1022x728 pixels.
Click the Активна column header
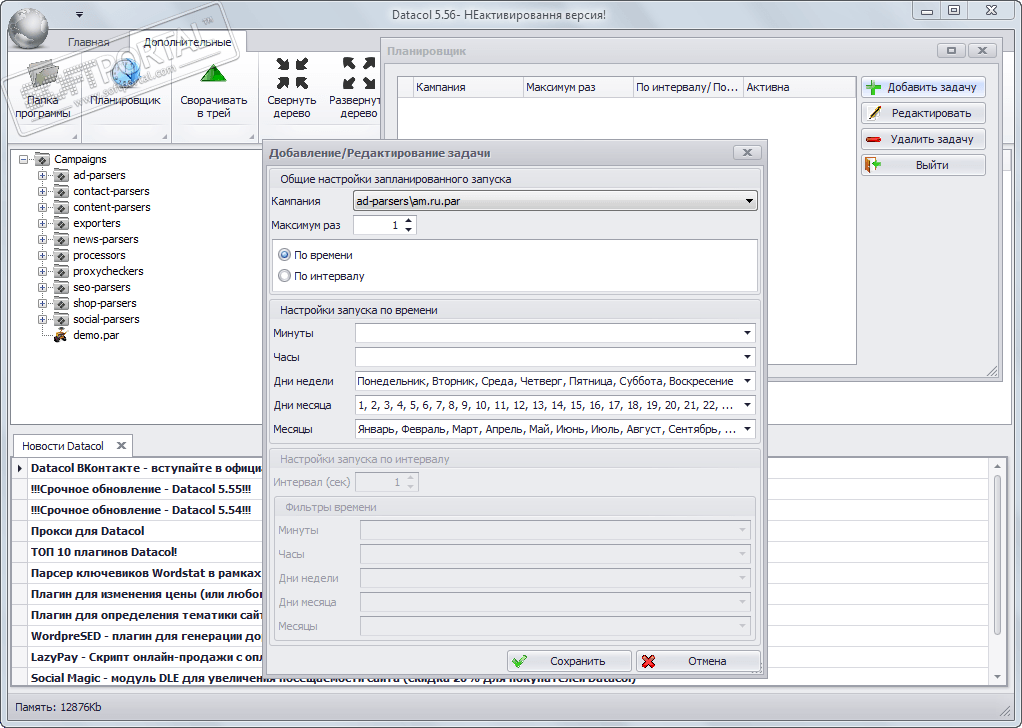point(799,87)
